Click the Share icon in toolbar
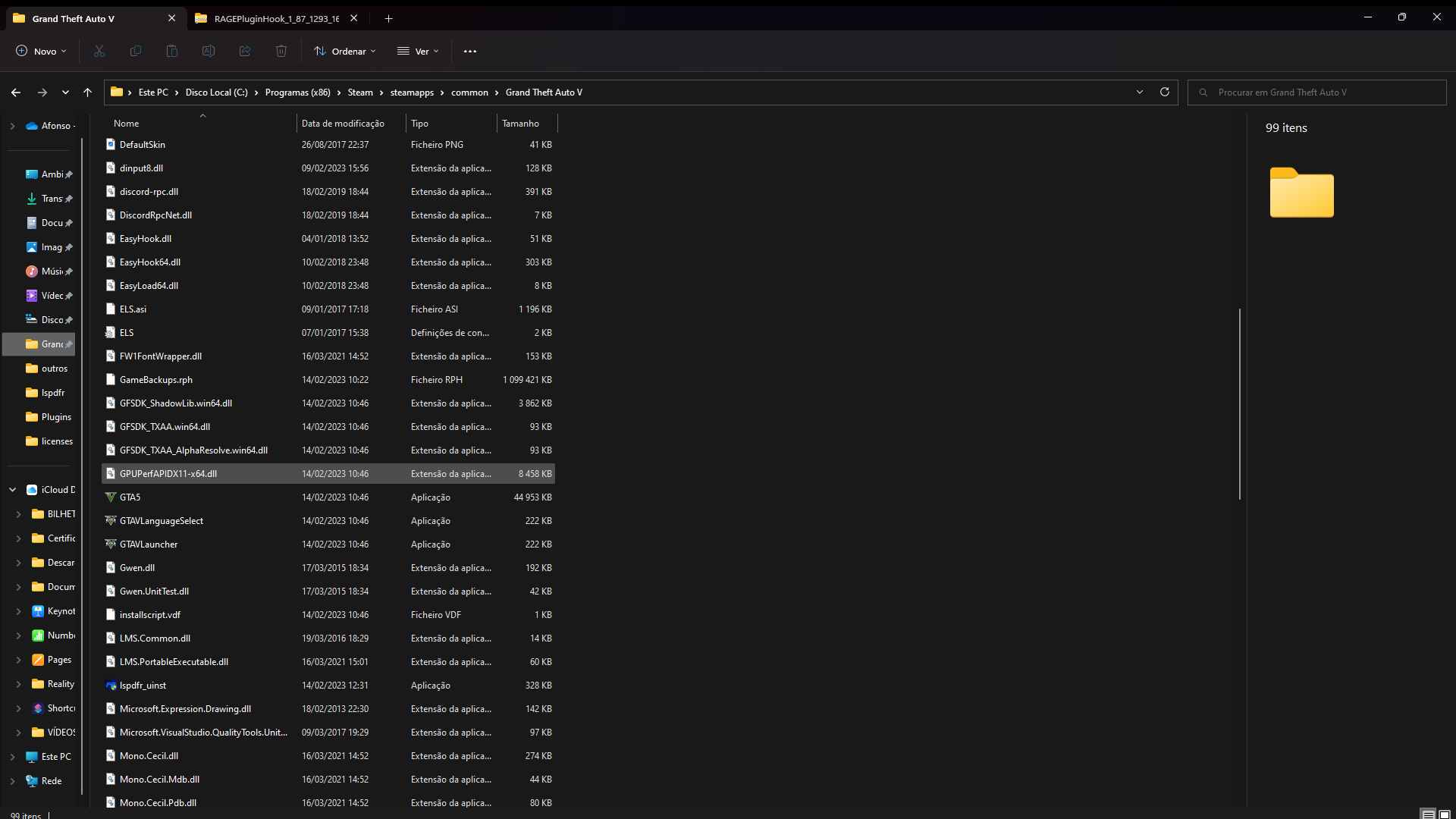The width and height of the screenshot is (1456, 819). coord(245,51)
